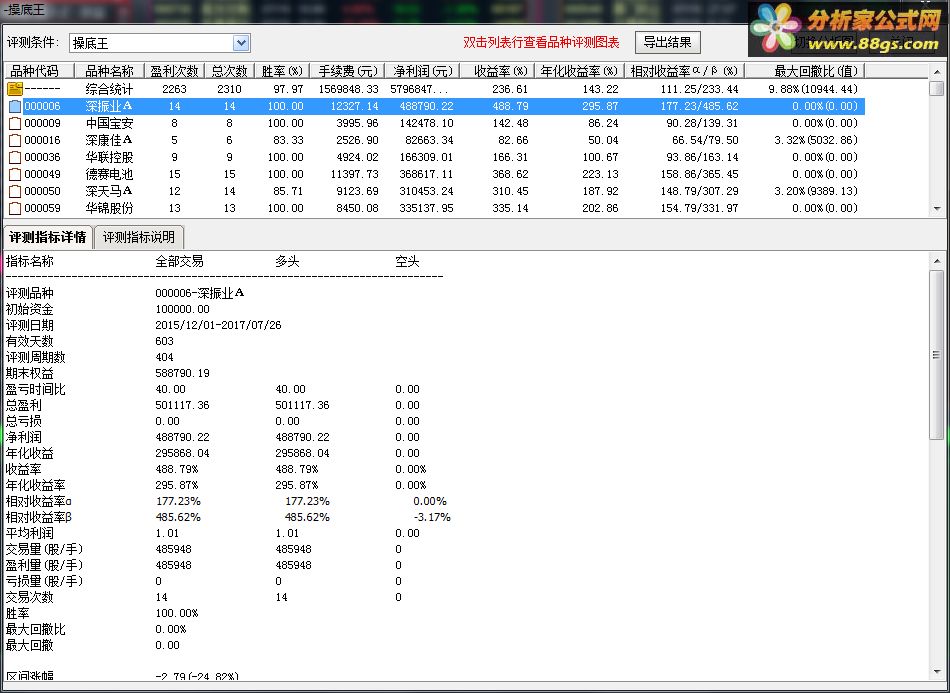Viewport: 950px width, 693px height.
Task: Sort by the 年化收益率(%) column header
Action: coord(579,71)
